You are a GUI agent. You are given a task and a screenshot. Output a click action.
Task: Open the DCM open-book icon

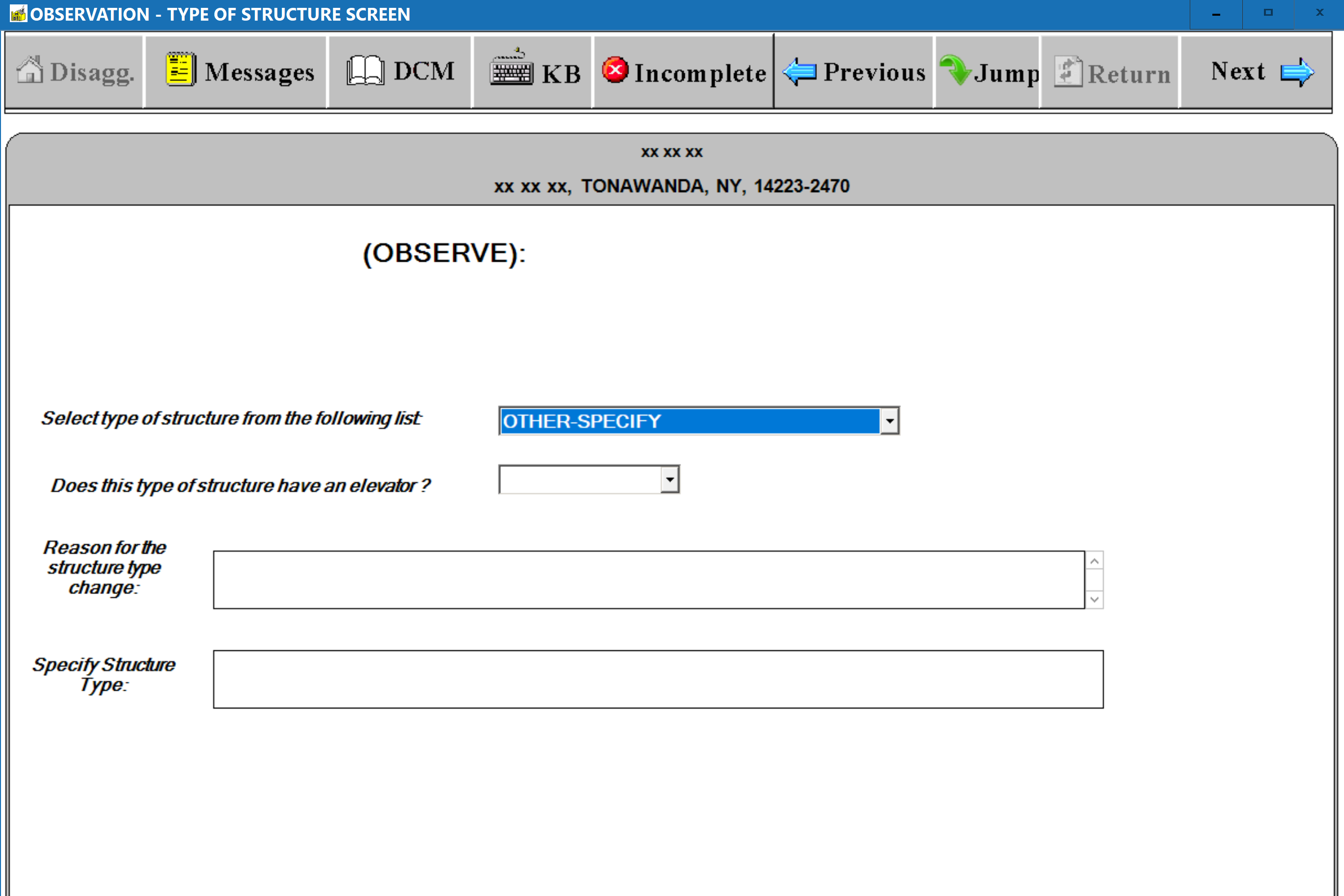coord(365,71)
